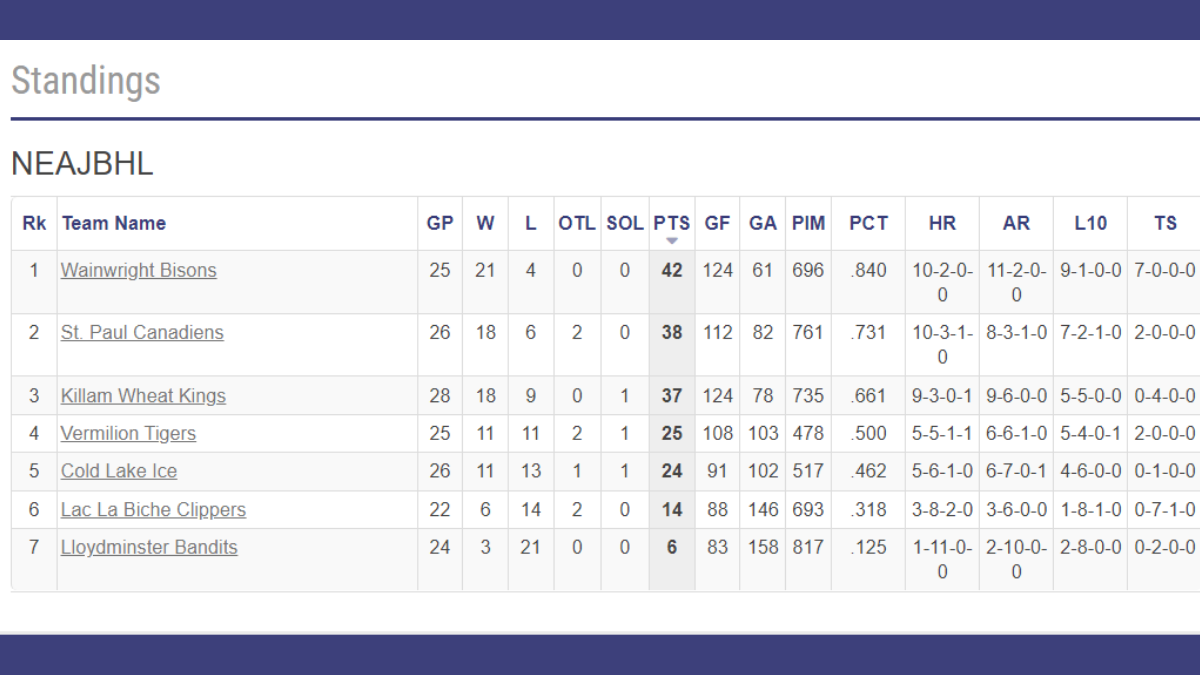Sort by the L losses column header
Image resolution: width=1200 pixels, height=675 pixels.
pos(530,223)
